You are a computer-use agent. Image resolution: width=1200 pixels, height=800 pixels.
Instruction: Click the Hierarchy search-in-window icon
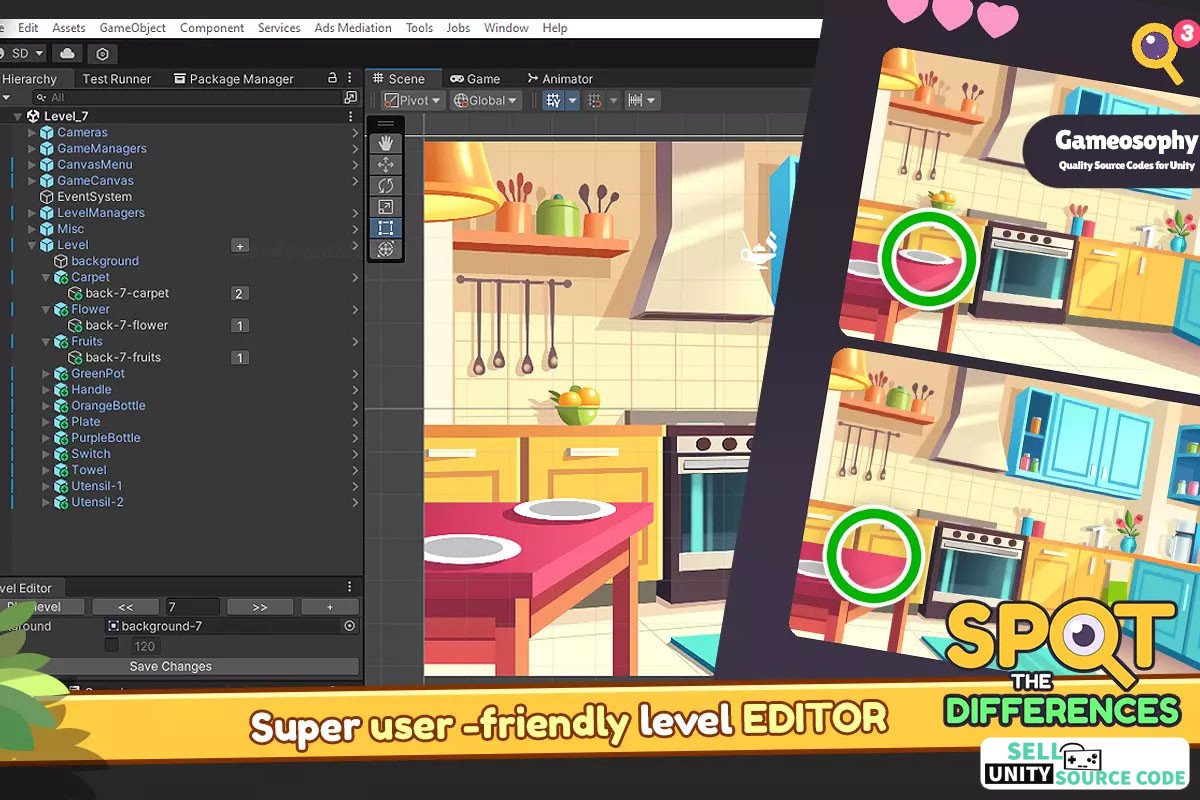pyautogui.click(x=350, y=97)
